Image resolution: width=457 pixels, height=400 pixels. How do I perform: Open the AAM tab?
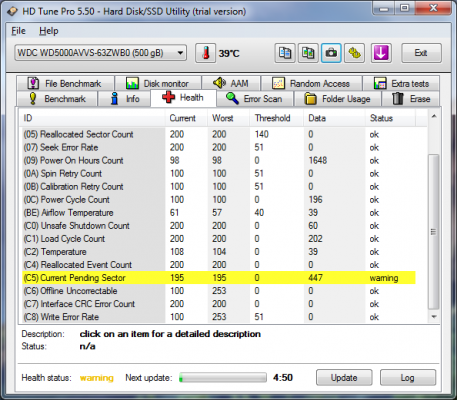(231, 83)
